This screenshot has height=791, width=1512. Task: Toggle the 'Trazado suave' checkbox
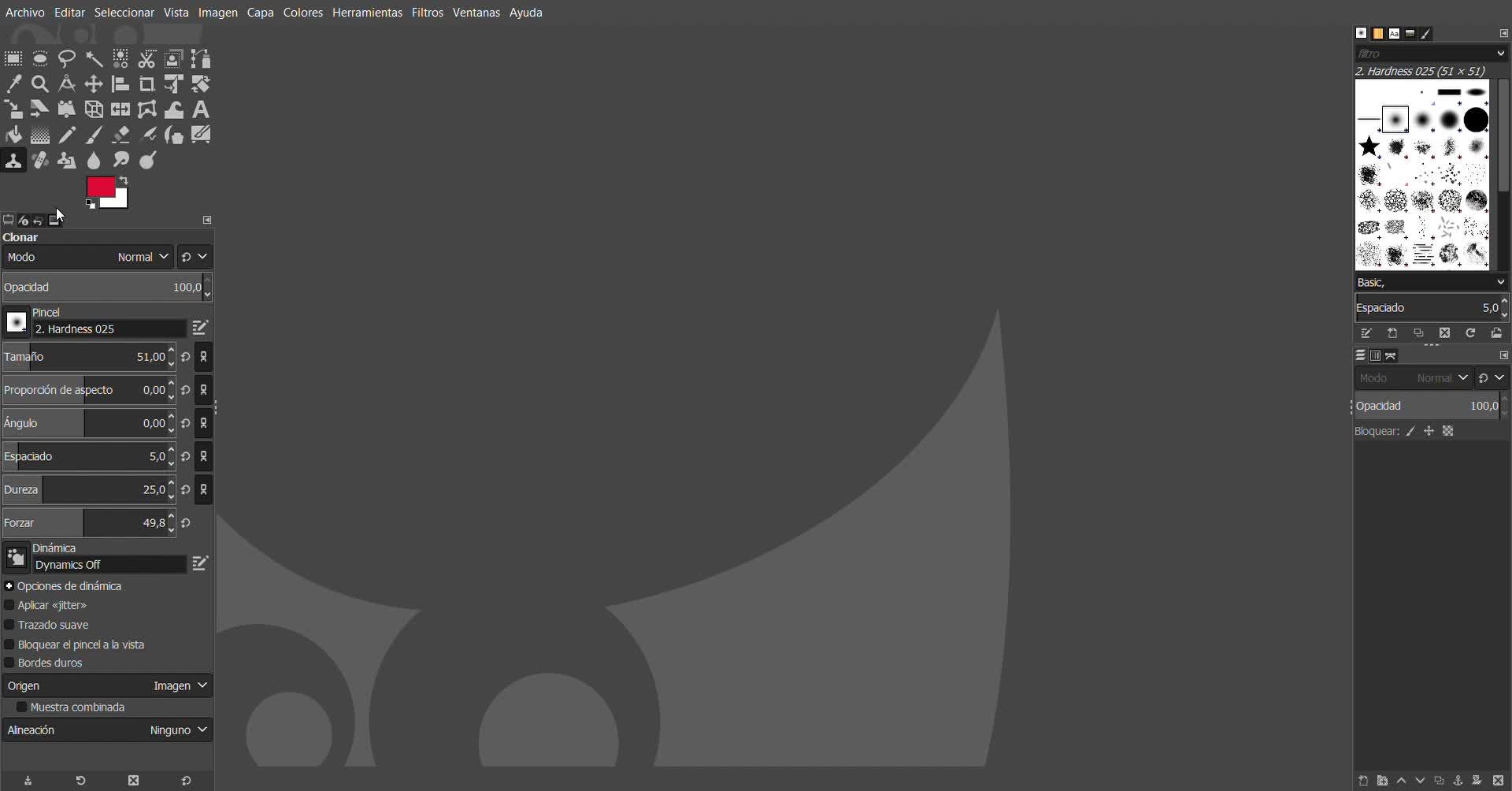[x=9, y=625]
